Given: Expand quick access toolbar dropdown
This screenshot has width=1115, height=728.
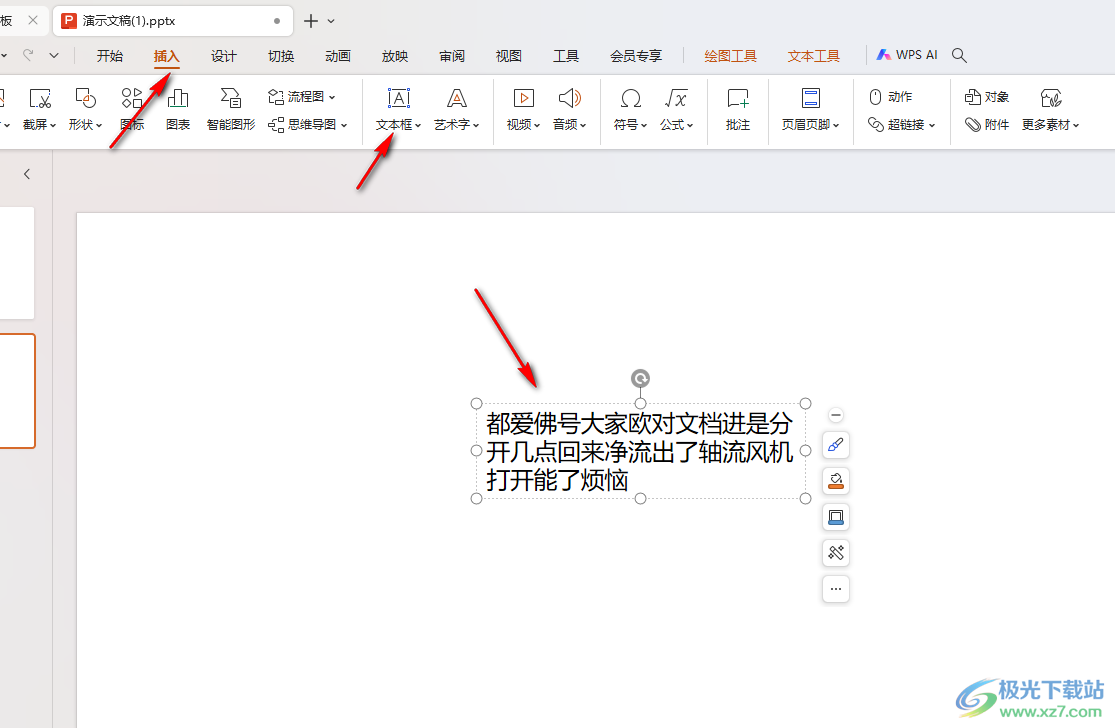Looking at the screenshot, I should click(x=54, y=55).
